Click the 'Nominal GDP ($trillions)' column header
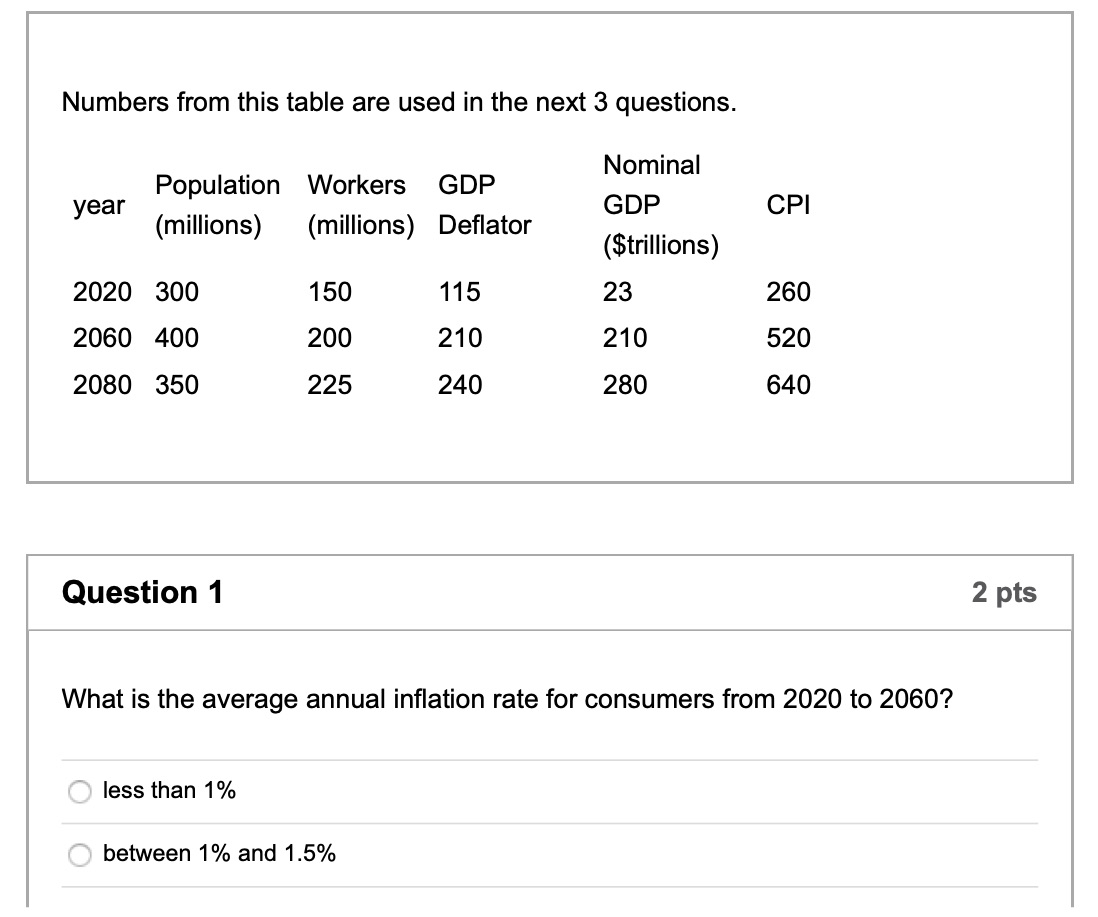The image size is (1098, 917). tap(658, 204)
